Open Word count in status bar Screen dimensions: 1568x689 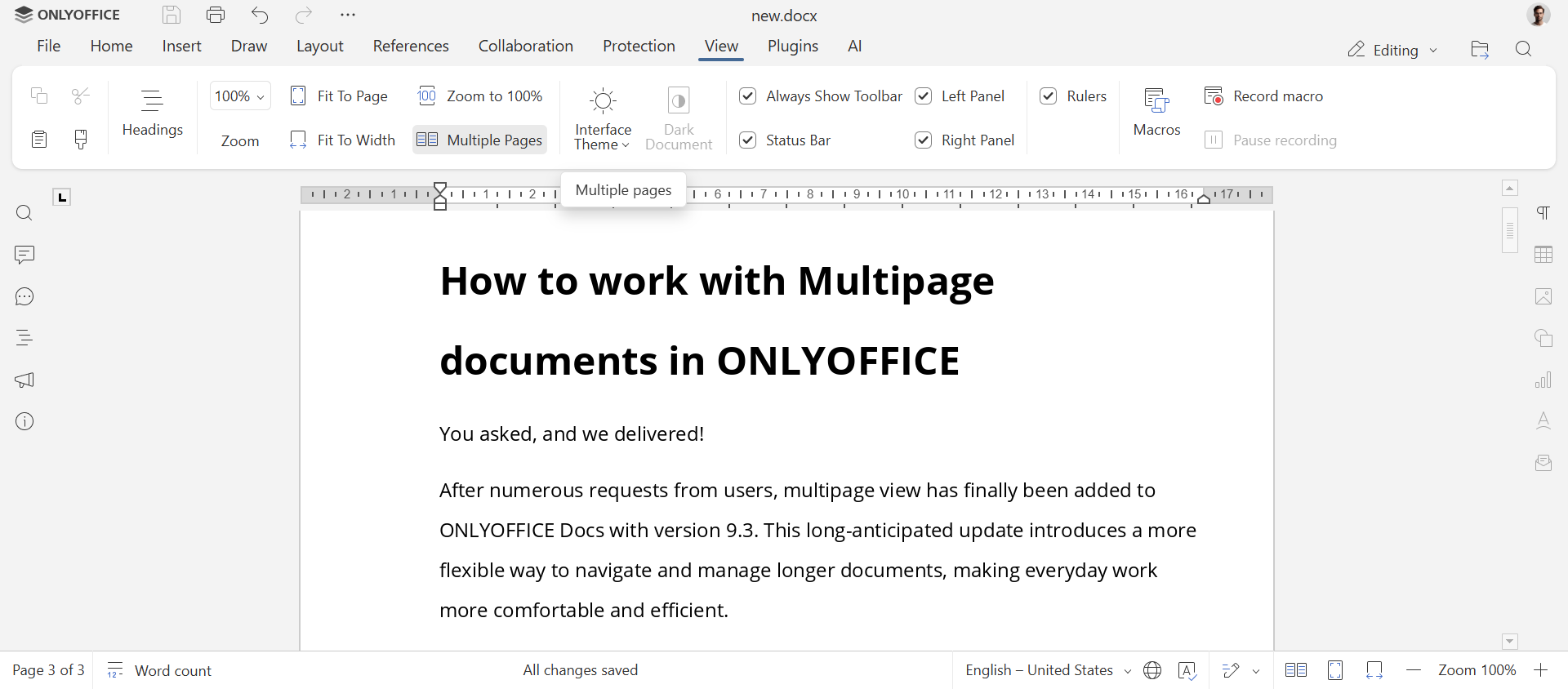[x=160, y=670]
